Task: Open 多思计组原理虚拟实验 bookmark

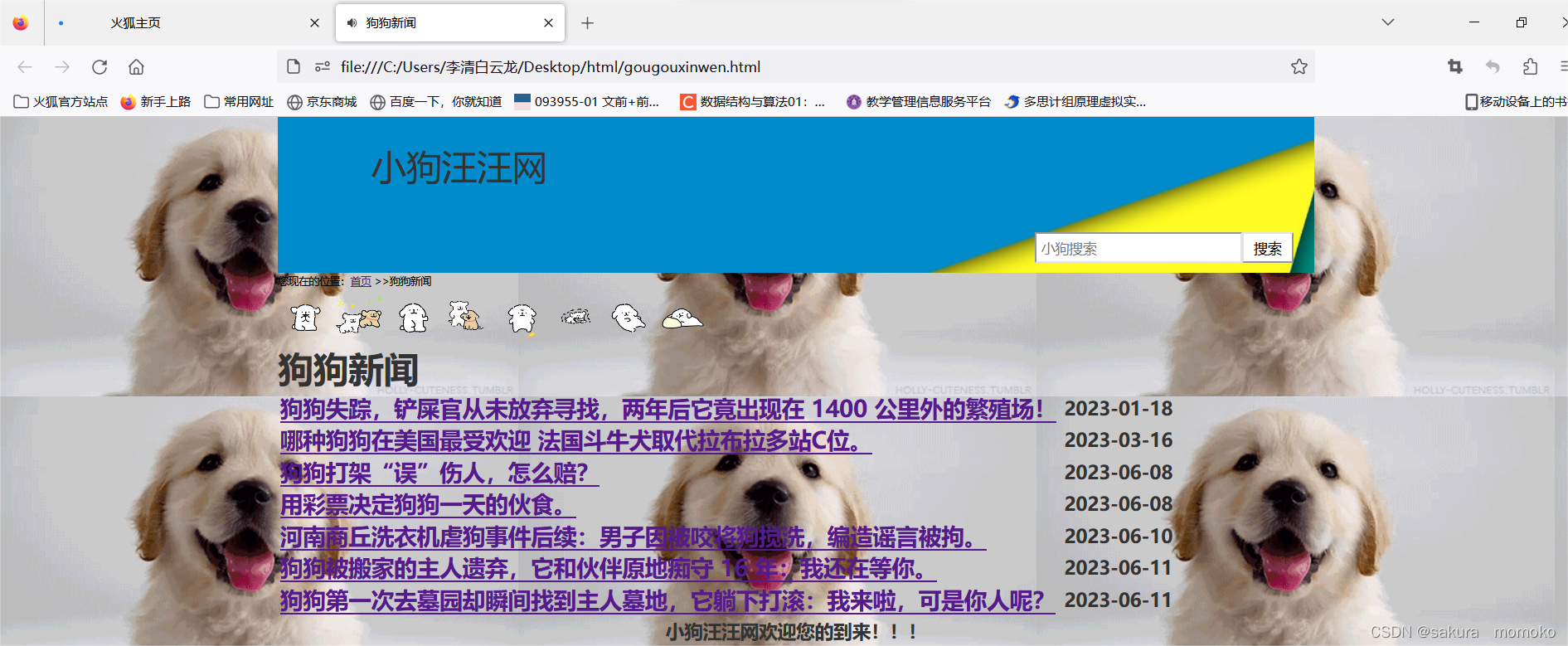Action: (x=1075, y=102)
